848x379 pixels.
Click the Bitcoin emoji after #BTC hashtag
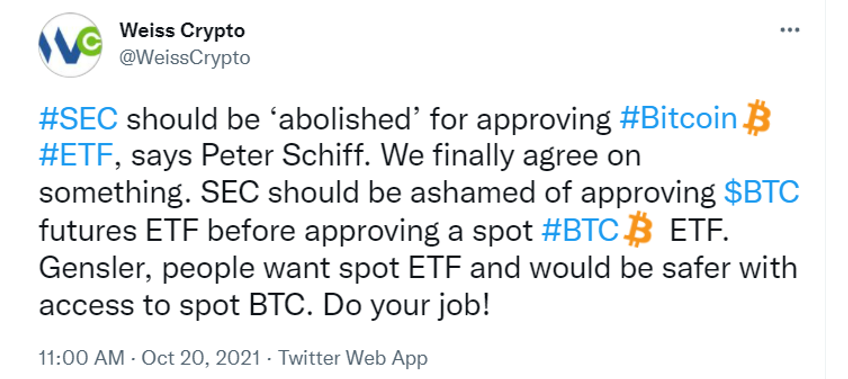tap(638, 231)
